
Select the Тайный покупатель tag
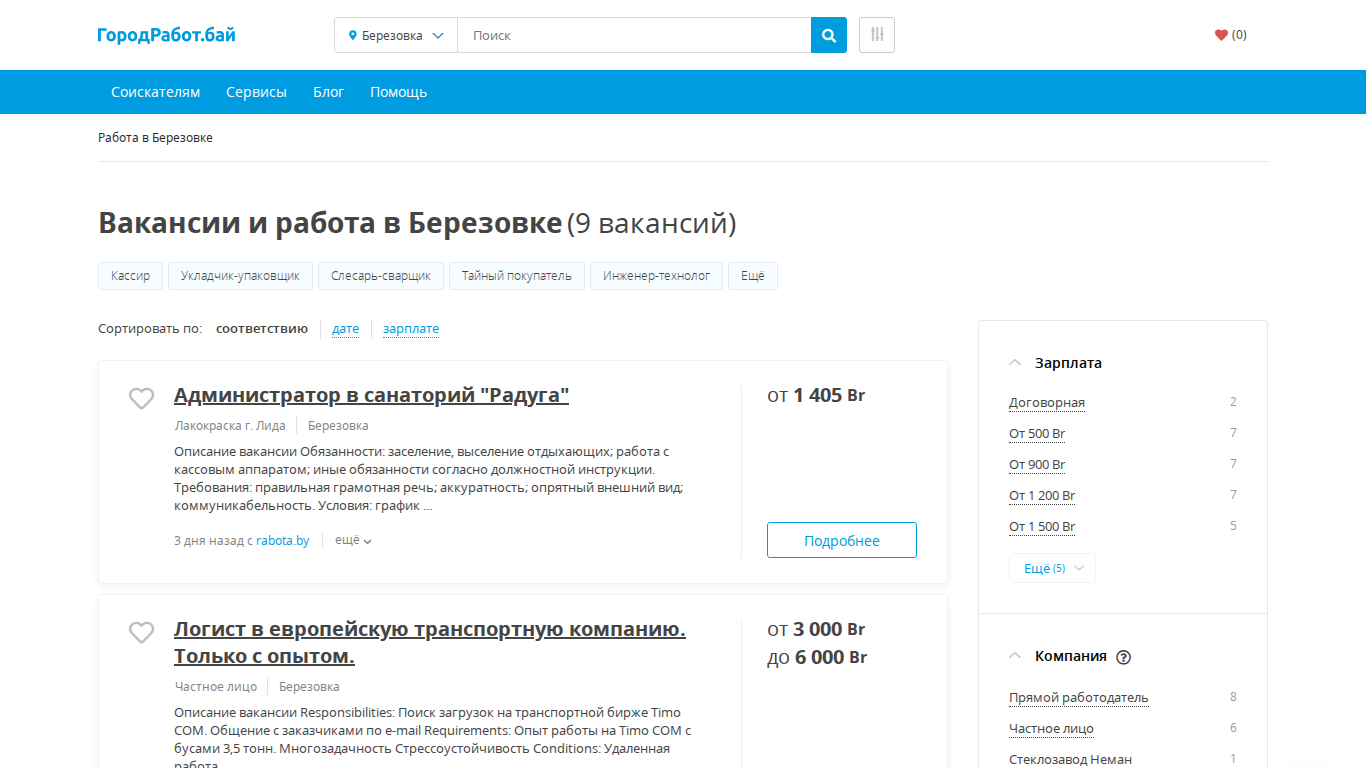point(517,276)
